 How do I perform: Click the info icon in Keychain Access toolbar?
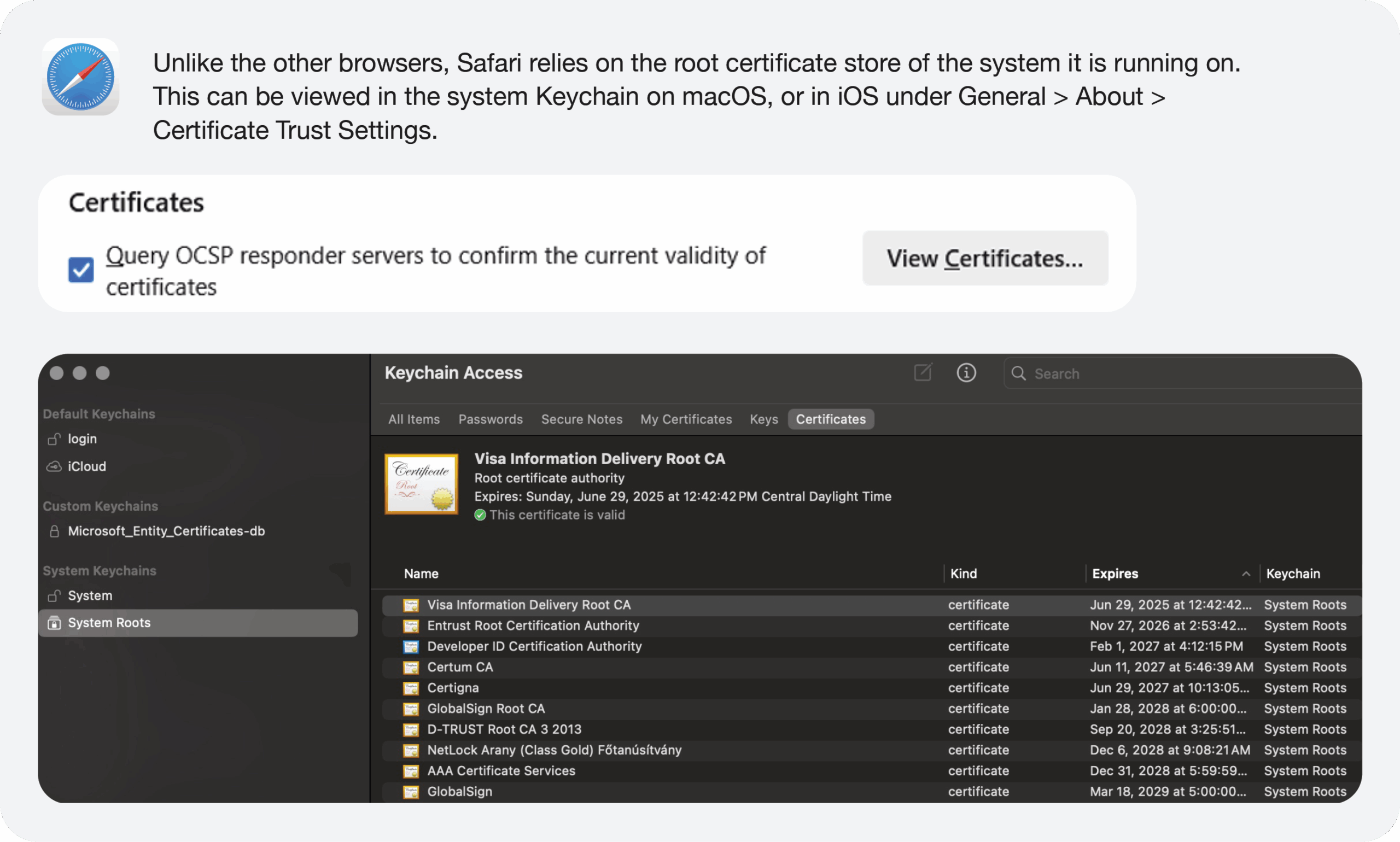coord(966,373)
